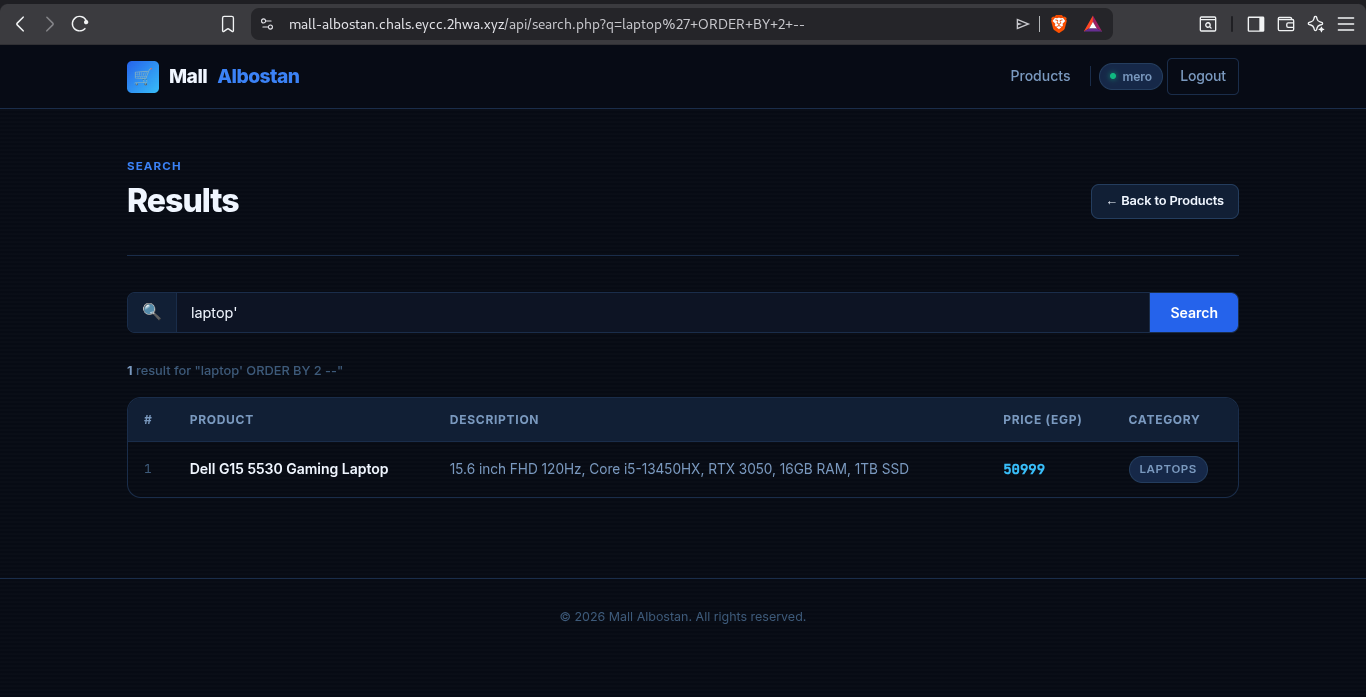Viewport: 1366px width, 697px height.
Task: Open Brave Rewards triangle icon
Action: (1093, 24)
